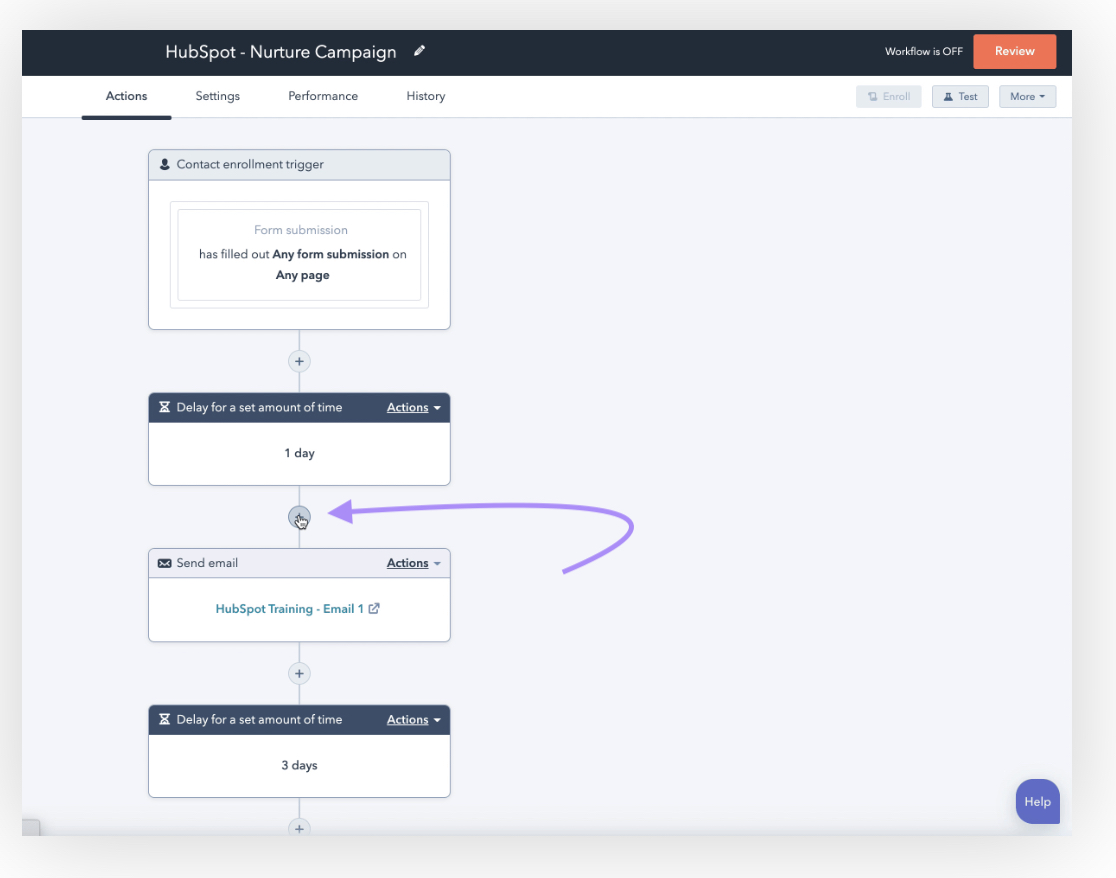Select the Form submission trigger card

[300, 254]
